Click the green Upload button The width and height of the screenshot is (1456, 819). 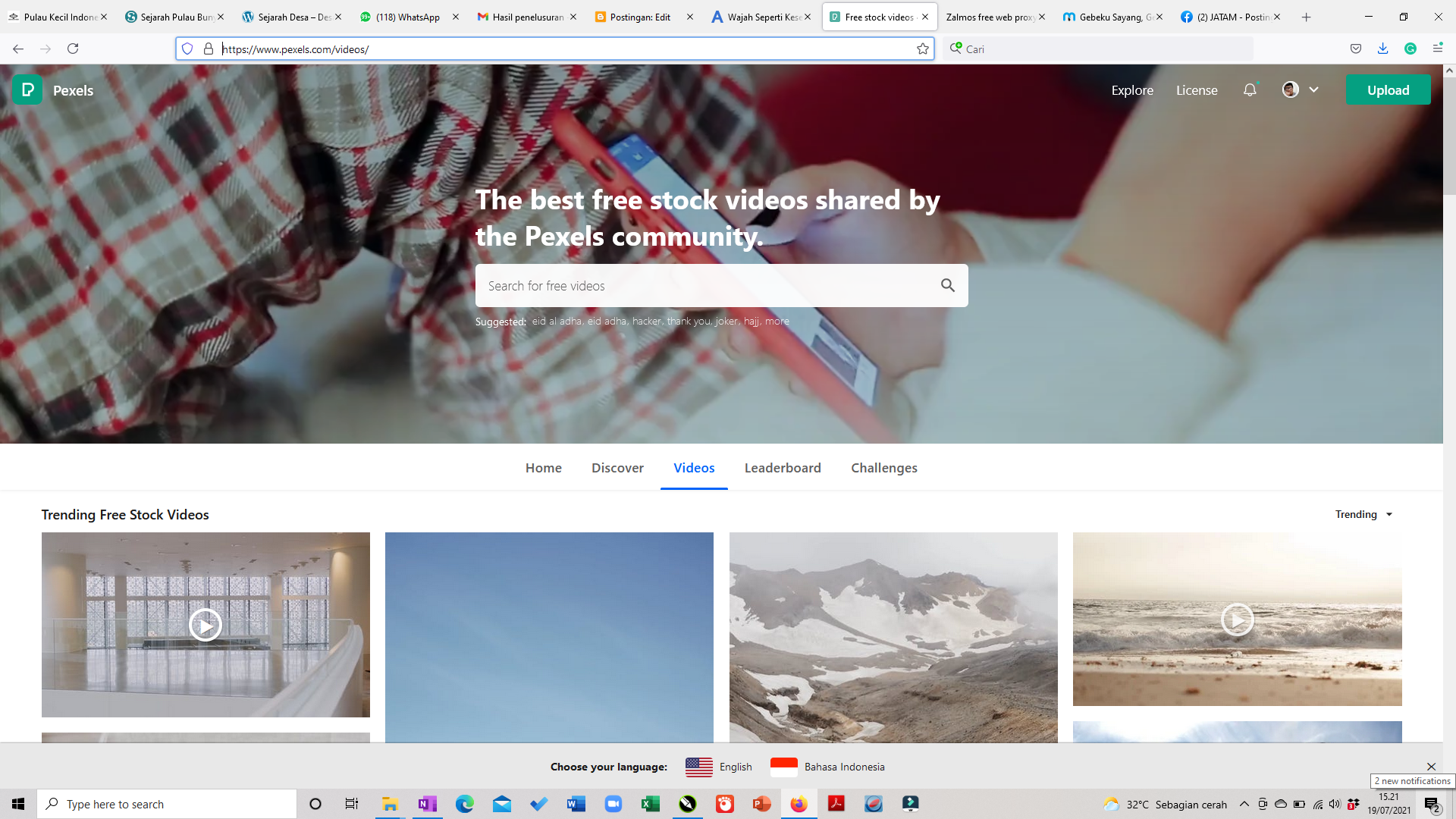click(1388, 89)
